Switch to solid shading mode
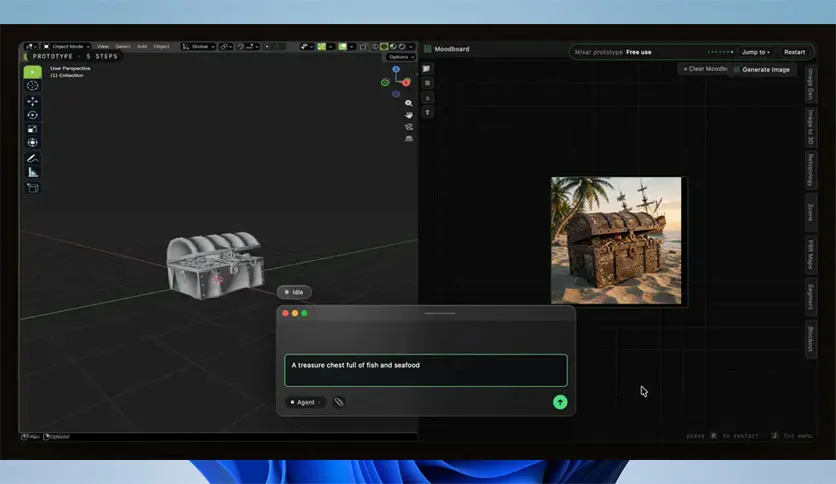This screenshot has width=836, height=484. click(384, 46)
